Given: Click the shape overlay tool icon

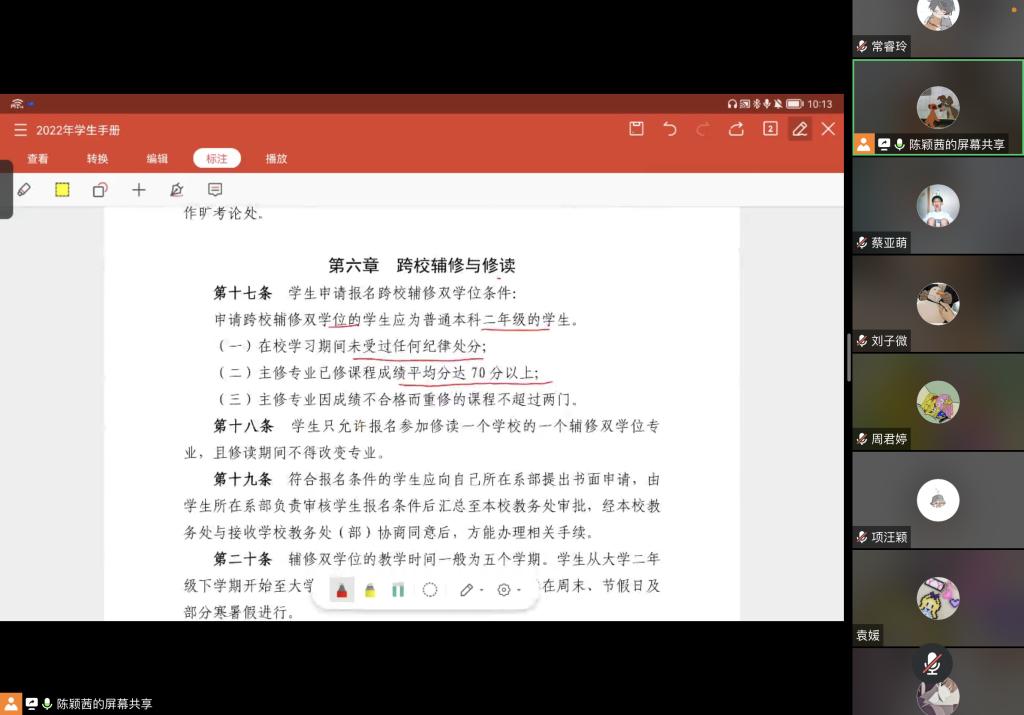Looking at the screenshot, I should tap(100, 189).
